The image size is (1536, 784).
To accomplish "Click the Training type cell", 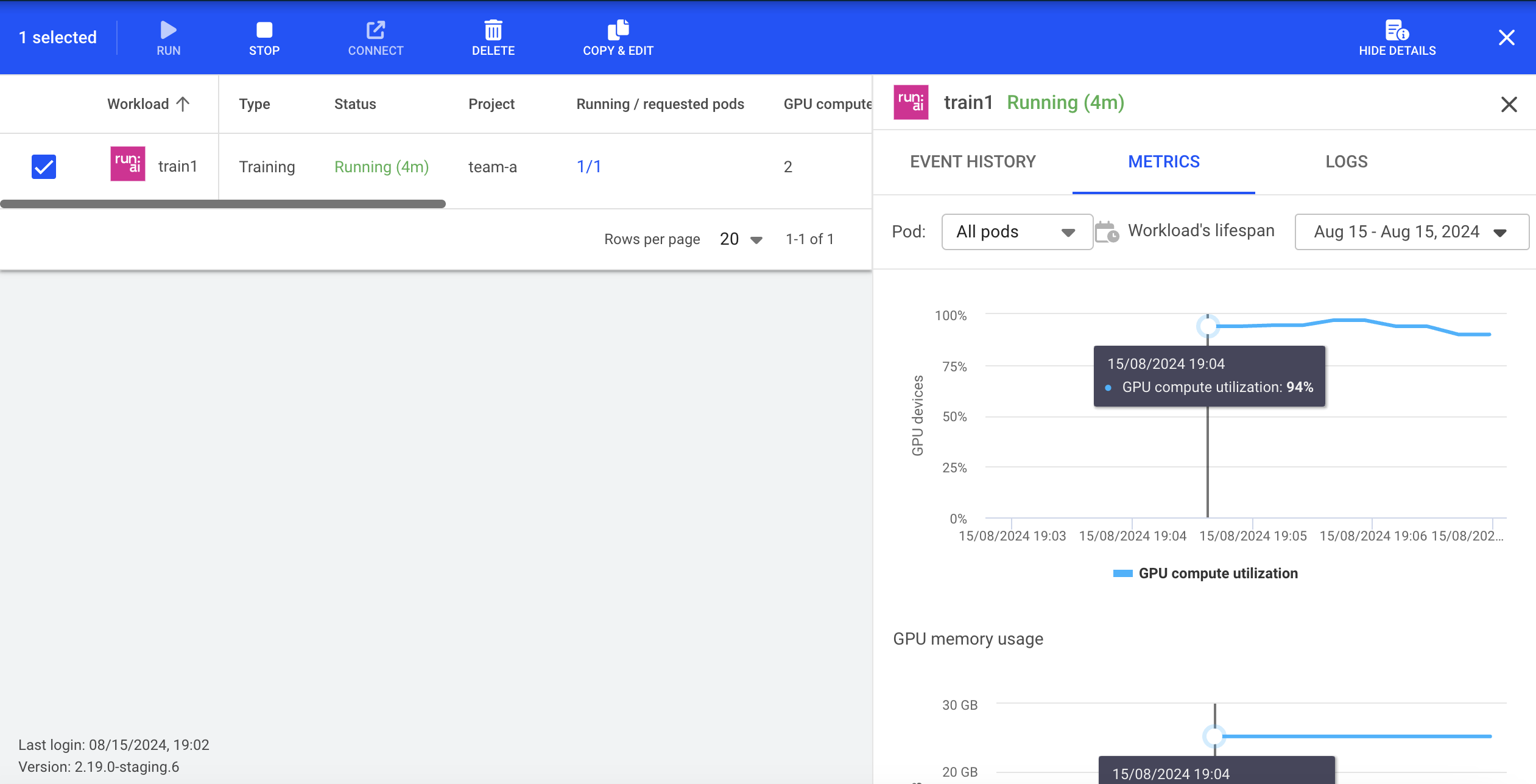I will point(267,167).
